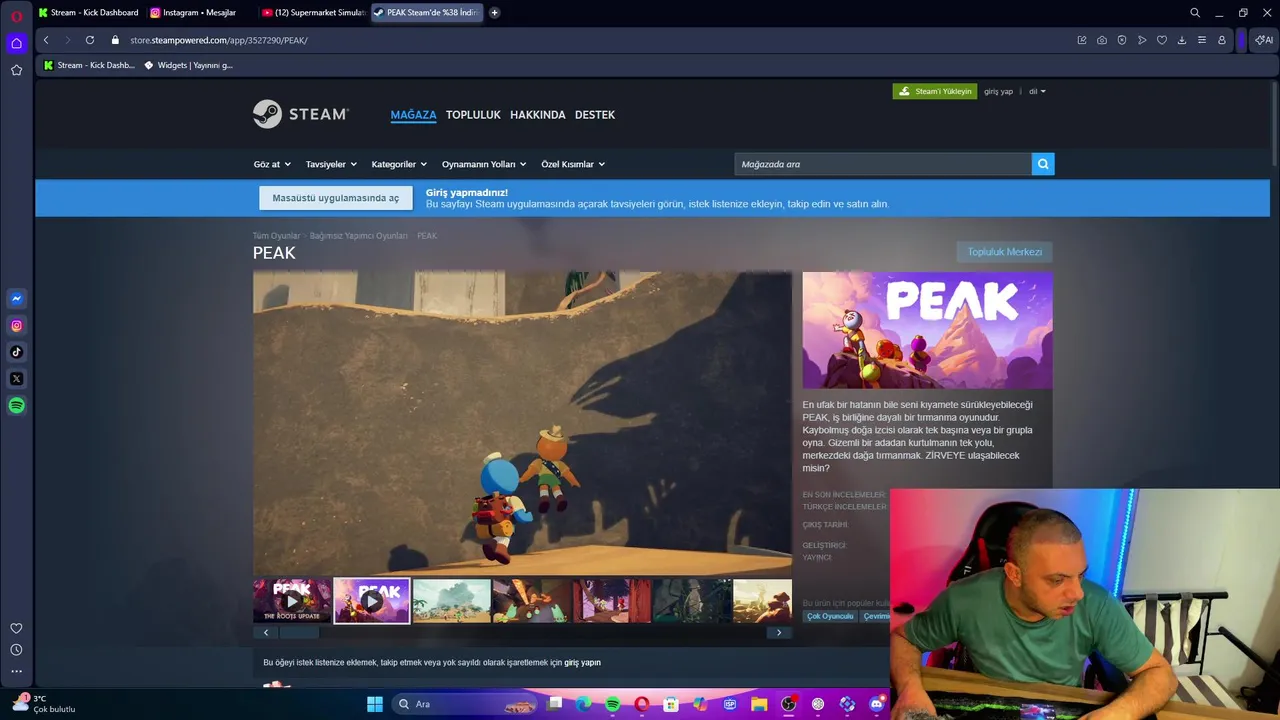The width and height of the screenshot is (1280, 720).
Task: Open TikTok in the sidebar
Action: (16, 352)
